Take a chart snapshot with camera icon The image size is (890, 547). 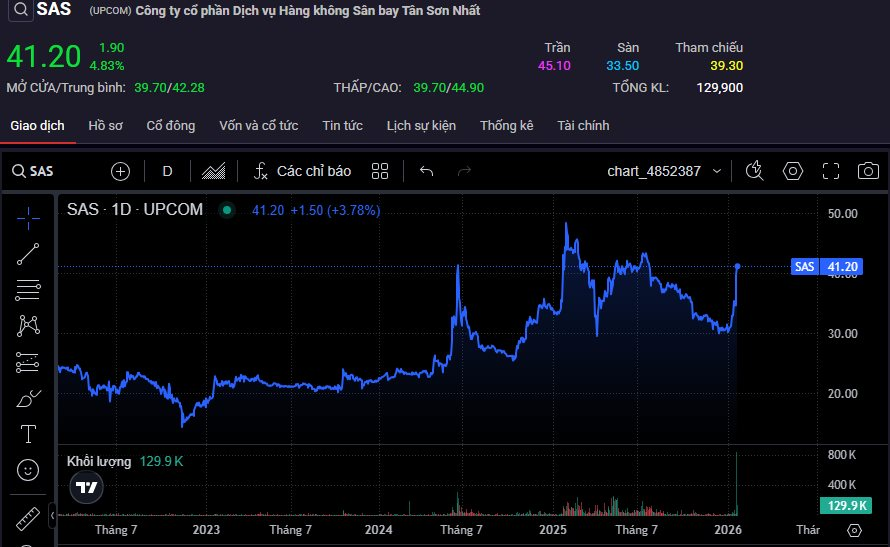868,171
